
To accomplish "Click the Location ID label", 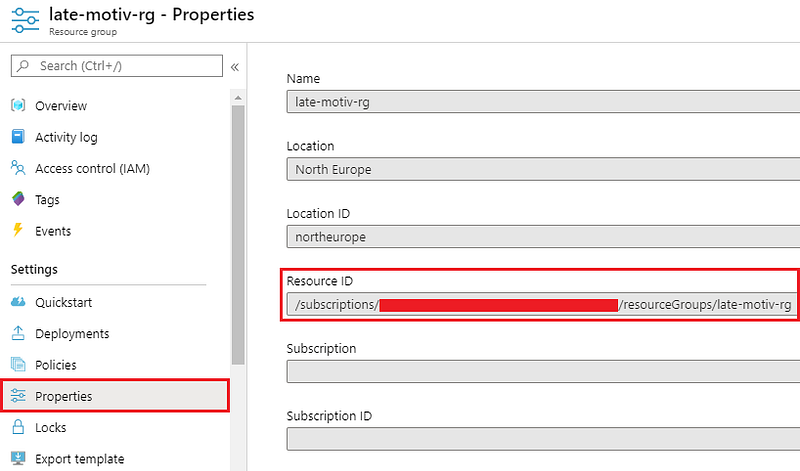I will (x=318, y=213).
